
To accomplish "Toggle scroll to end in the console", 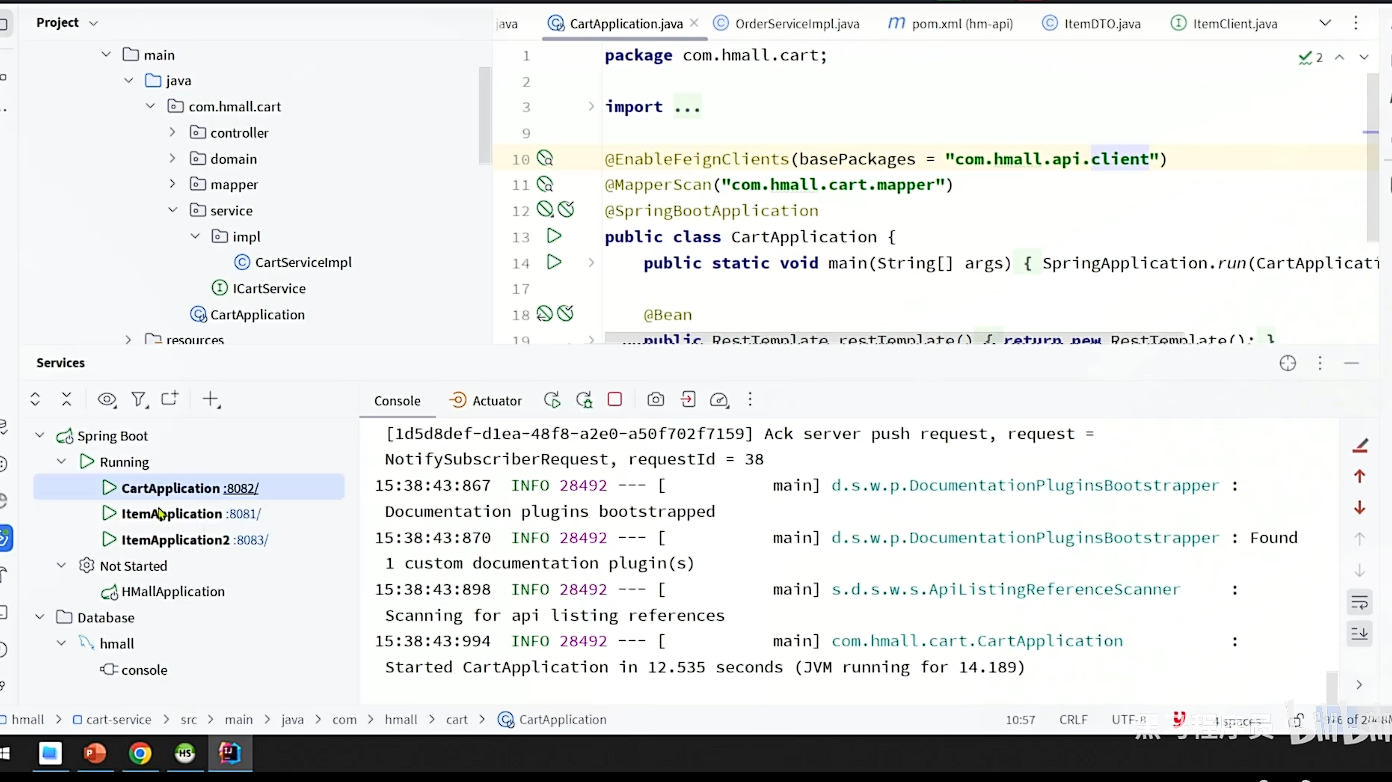I will point(1359,633).
